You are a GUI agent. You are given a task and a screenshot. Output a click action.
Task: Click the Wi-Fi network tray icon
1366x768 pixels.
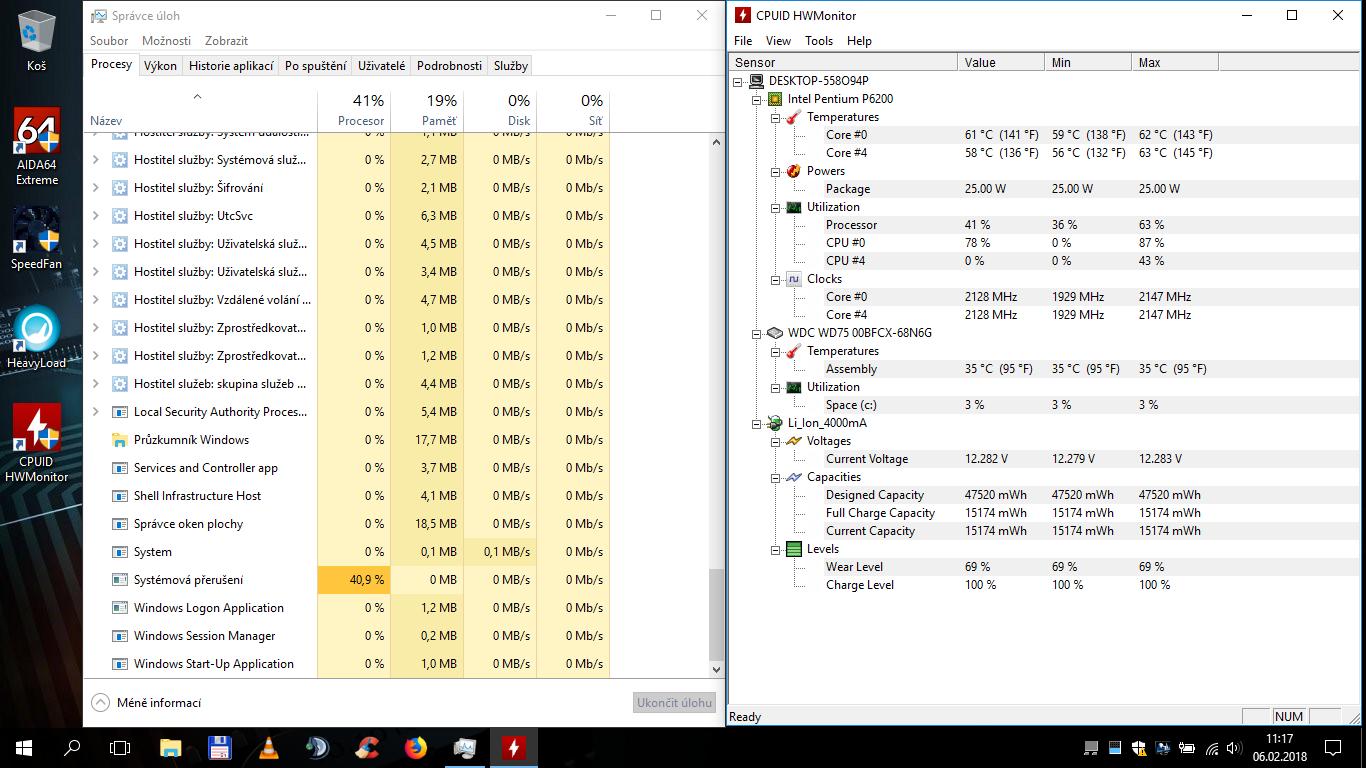coord(1212,748)
